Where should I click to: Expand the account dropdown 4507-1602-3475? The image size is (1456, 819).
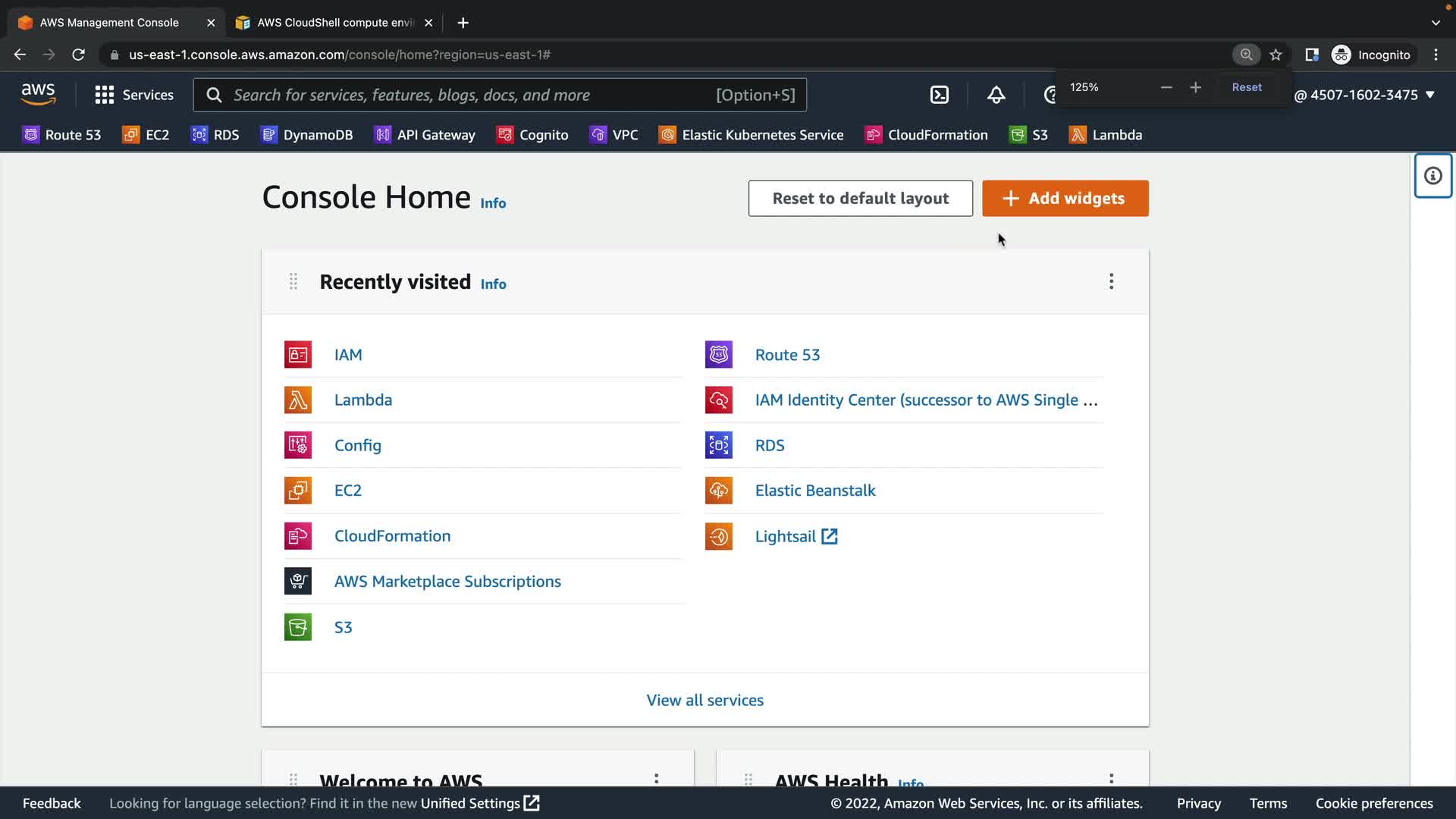[x=1364, y=95]
